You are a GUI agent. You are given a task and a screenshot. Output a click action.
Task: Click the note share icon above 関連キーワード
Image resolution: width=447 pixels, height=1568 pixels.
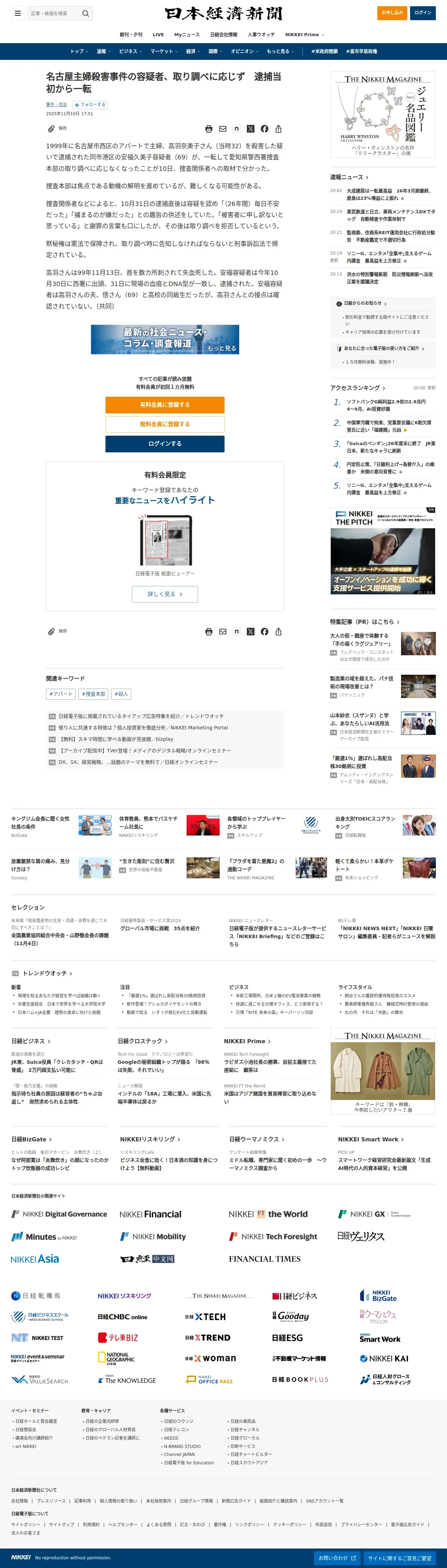pyautogui.click(x=237, y=632)
